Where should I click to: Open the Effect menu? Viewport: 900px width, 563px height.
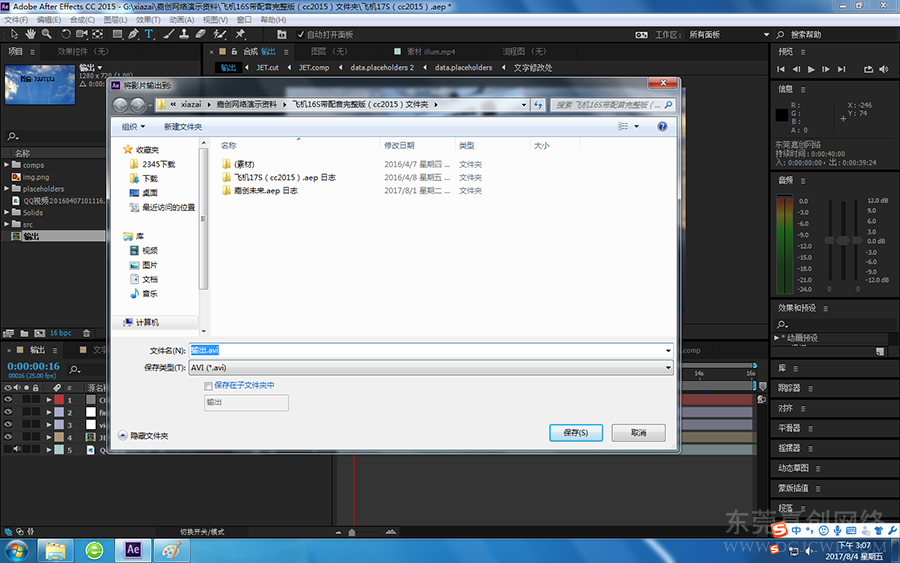click(148, 20)
